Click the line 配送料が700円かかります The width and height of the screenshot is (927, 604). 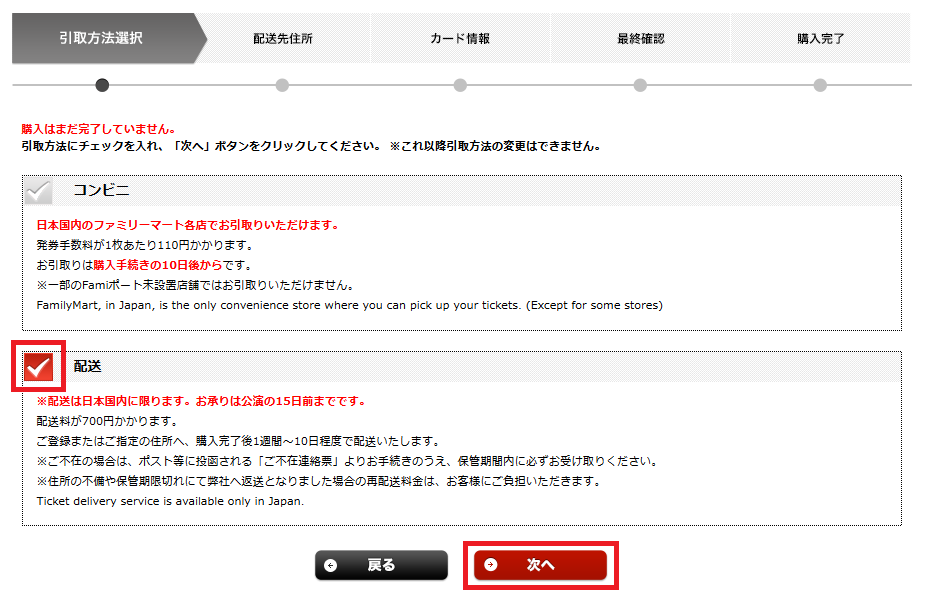point(107,421)
